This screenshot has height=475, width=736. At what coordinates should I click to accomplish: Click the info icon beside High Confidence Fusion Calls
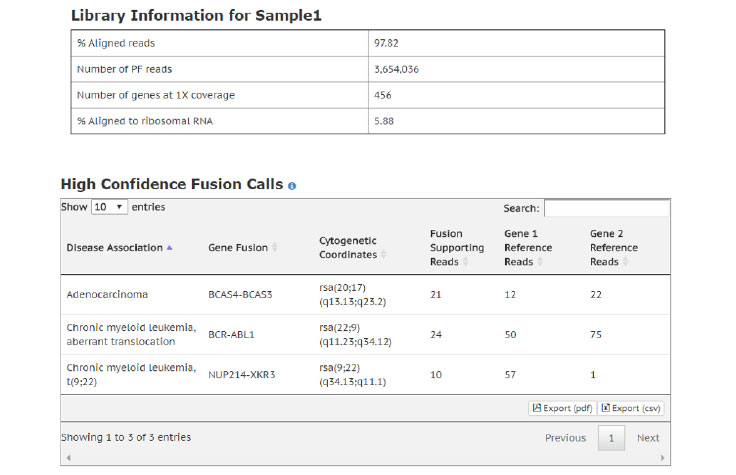tap(292, 186)
